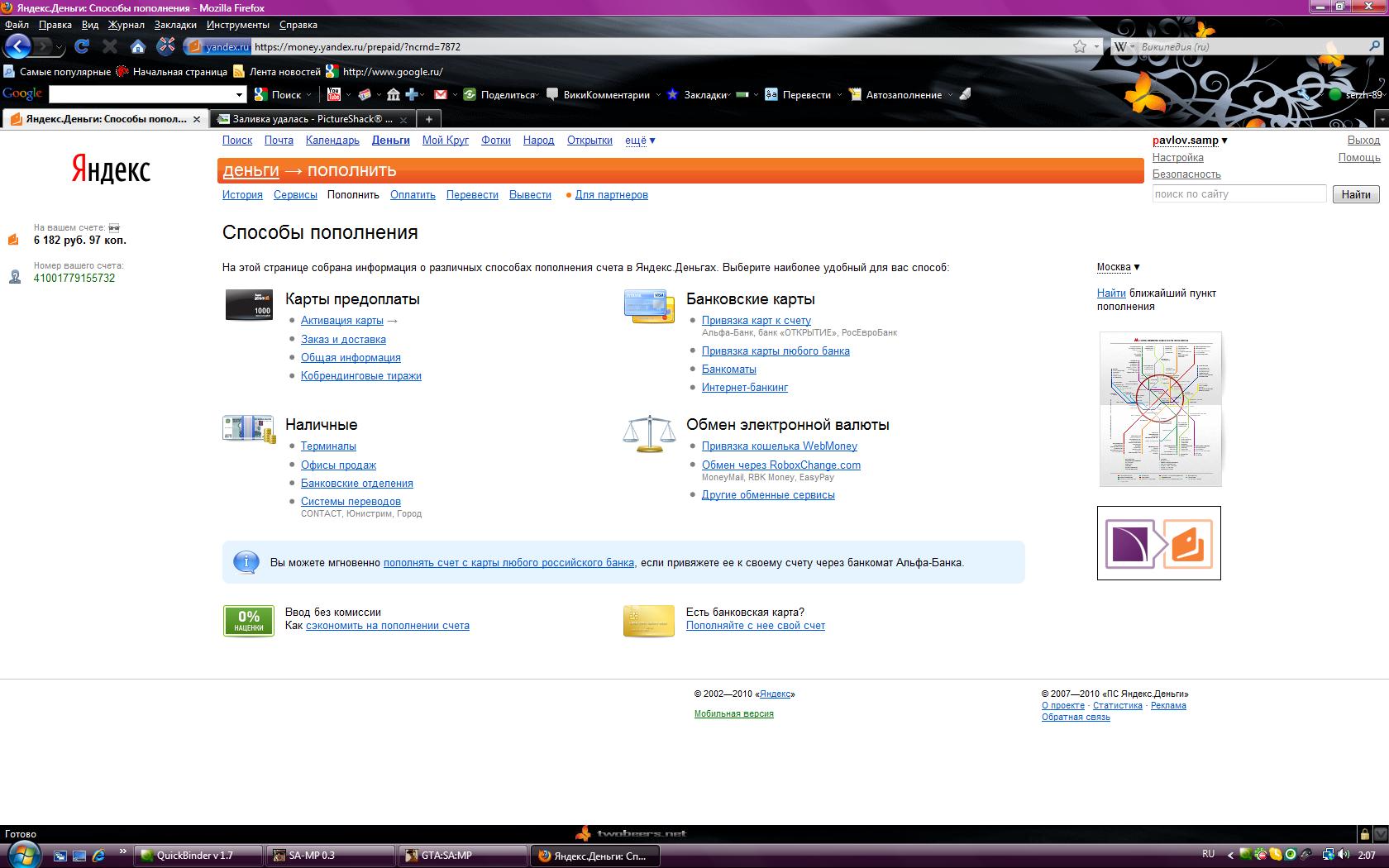This screenshot has height=868, width=1389.
Task: Reload the page with the refresh icon
Action: tap(82, 46)
